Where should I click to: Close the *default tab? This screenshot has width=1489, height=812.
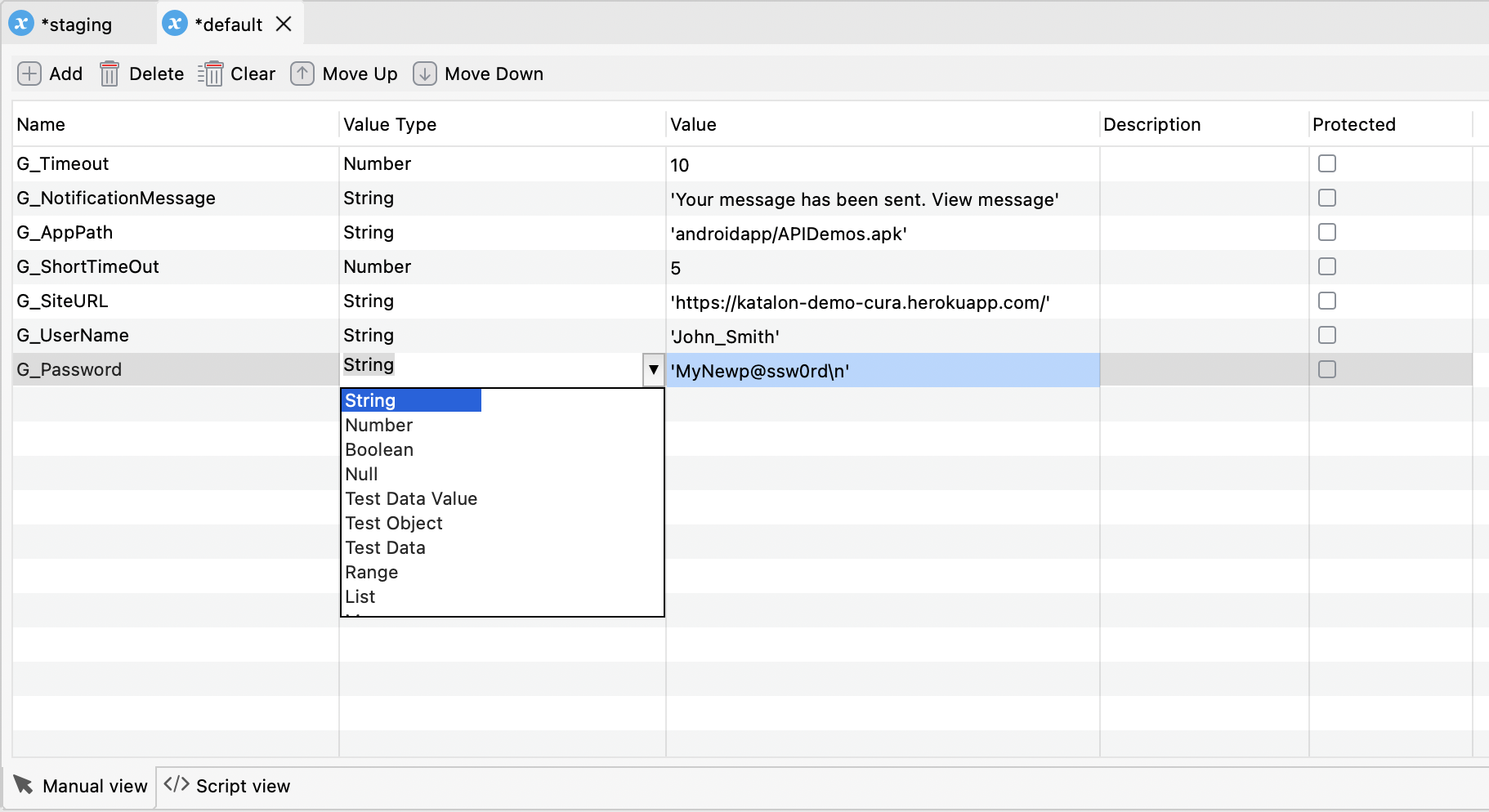284,24
